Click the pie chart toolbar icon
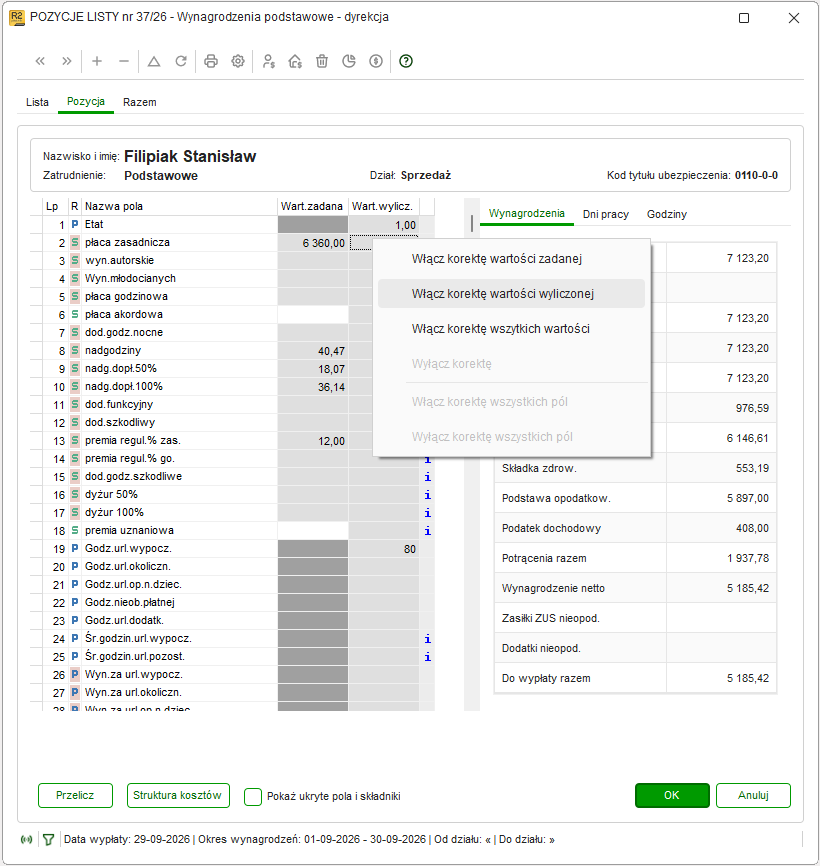The image size is (820, 866). coord(349,61)
